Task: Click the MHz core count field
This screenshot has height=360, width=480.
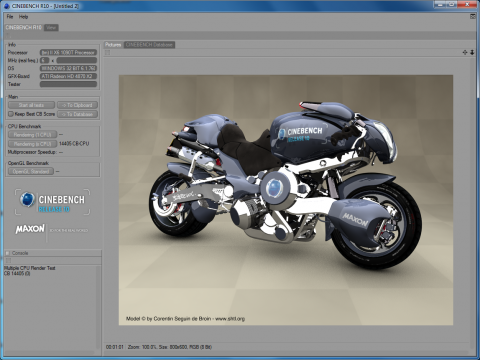Action: (x=44, y=60)
